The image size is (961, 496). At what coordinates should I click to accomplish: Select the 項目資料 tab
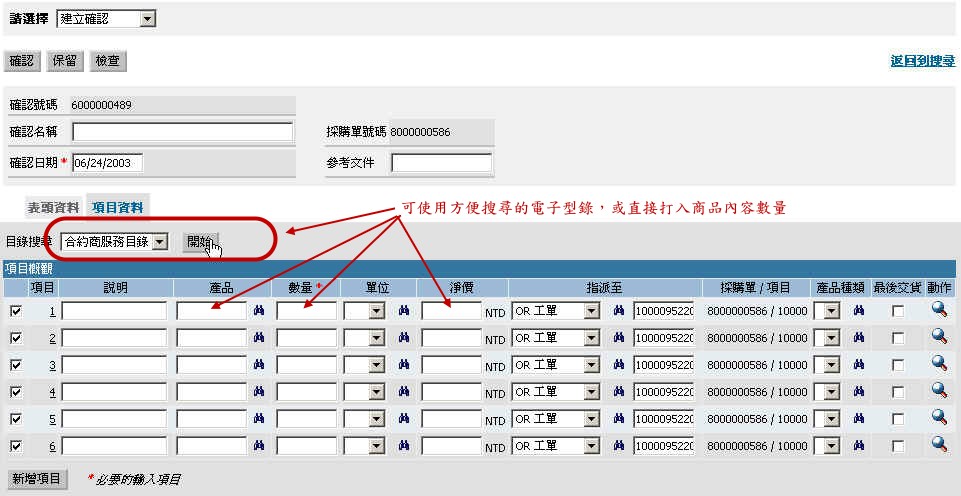[x=118, y=208]
